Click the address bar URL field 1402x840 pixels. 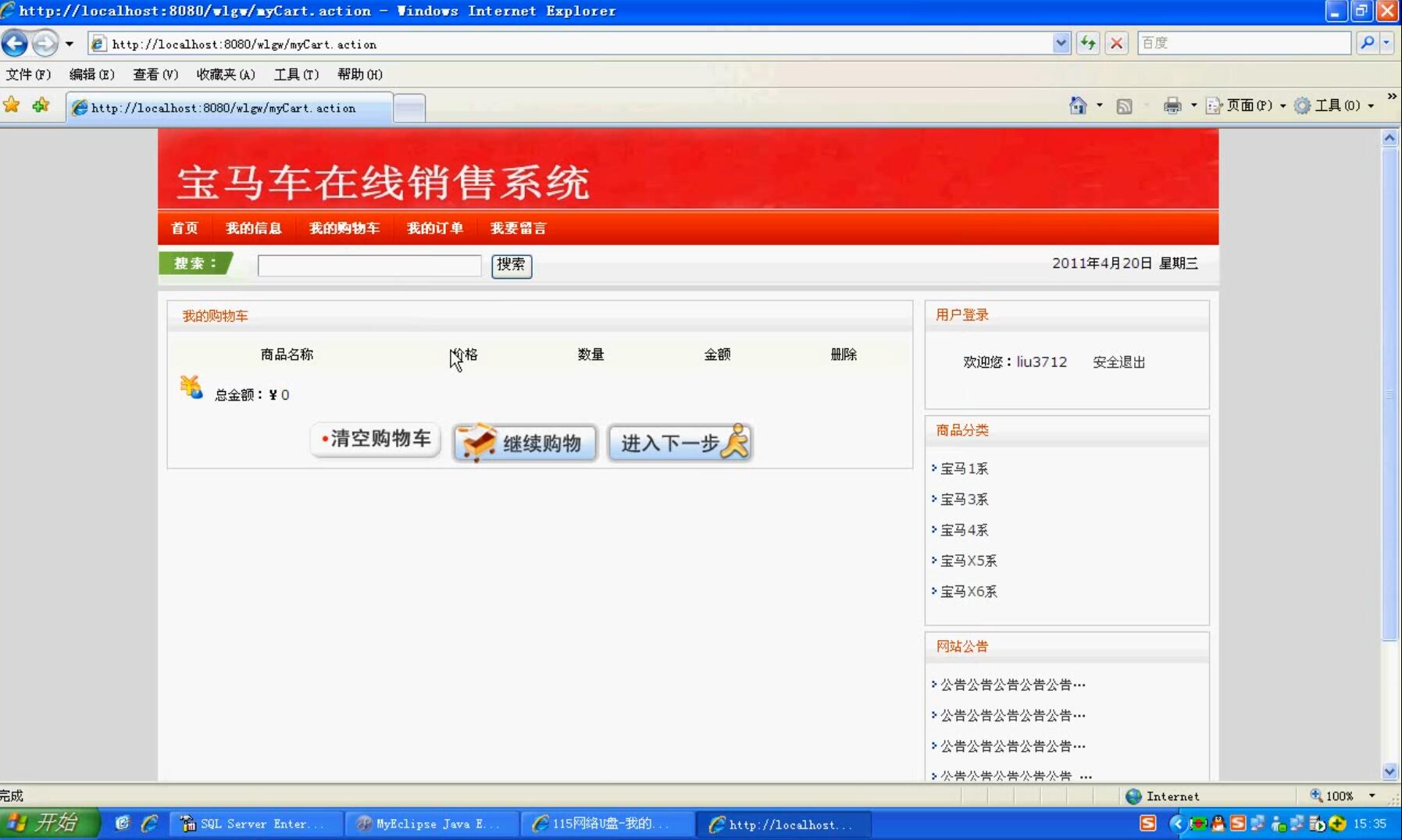click(578, 44)
